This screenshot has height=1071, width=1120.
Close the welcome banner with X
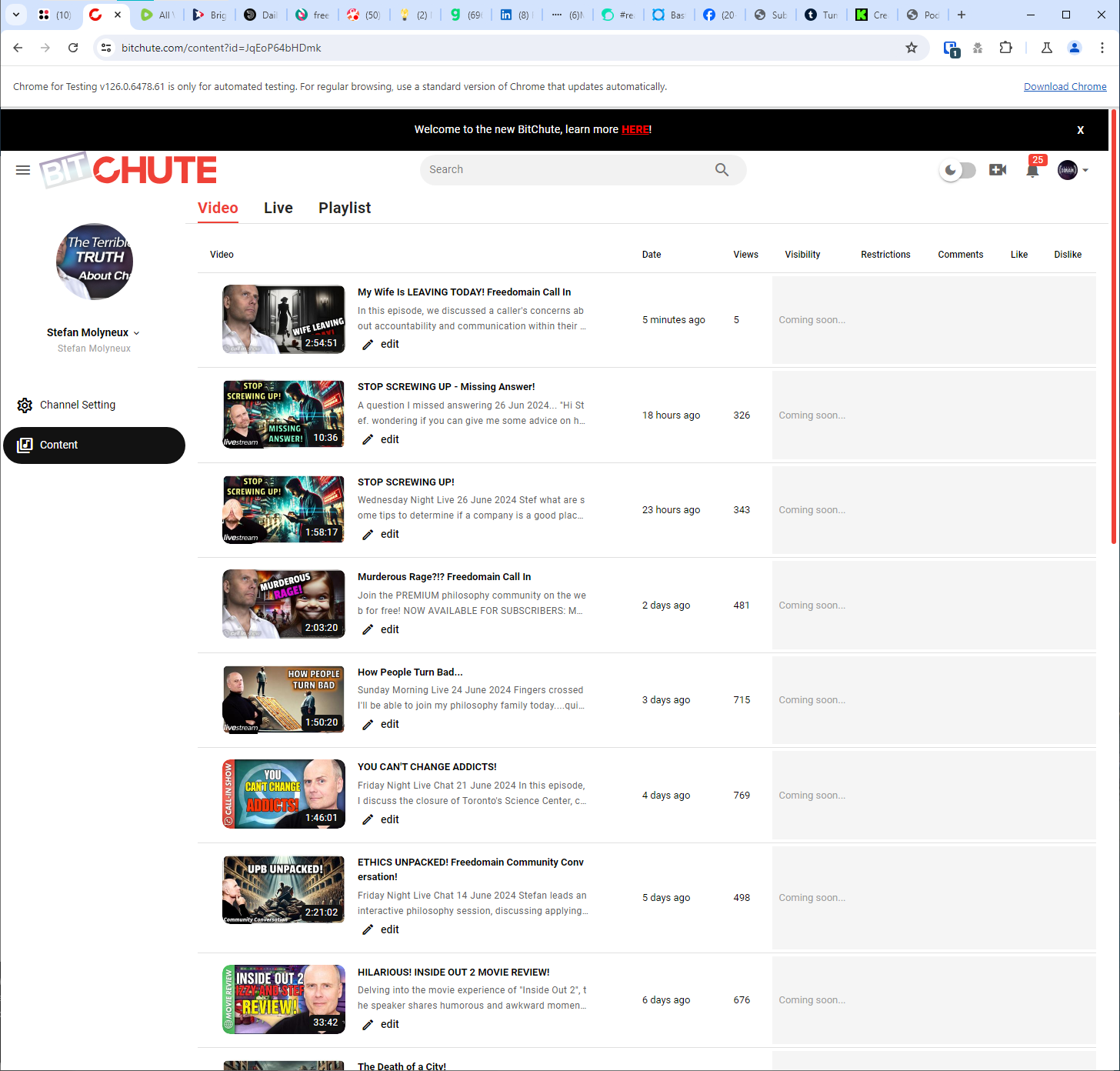(1080, 130)
